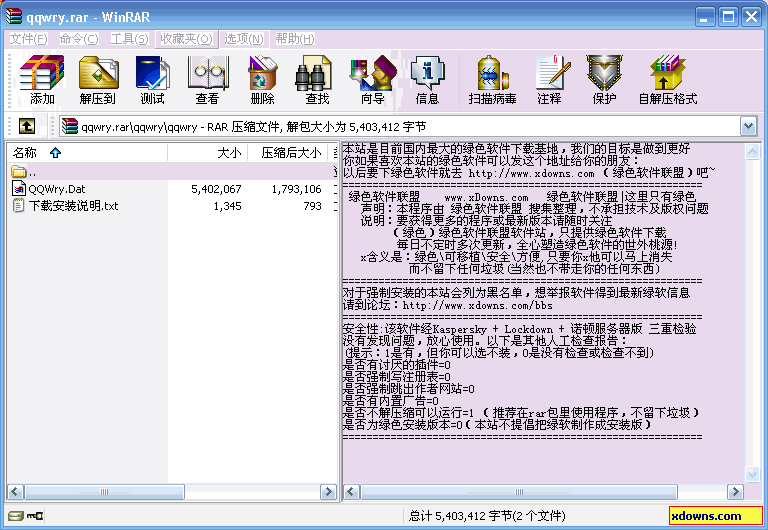
Task: Click comment pane right scroll arrow
Action: 735,491
